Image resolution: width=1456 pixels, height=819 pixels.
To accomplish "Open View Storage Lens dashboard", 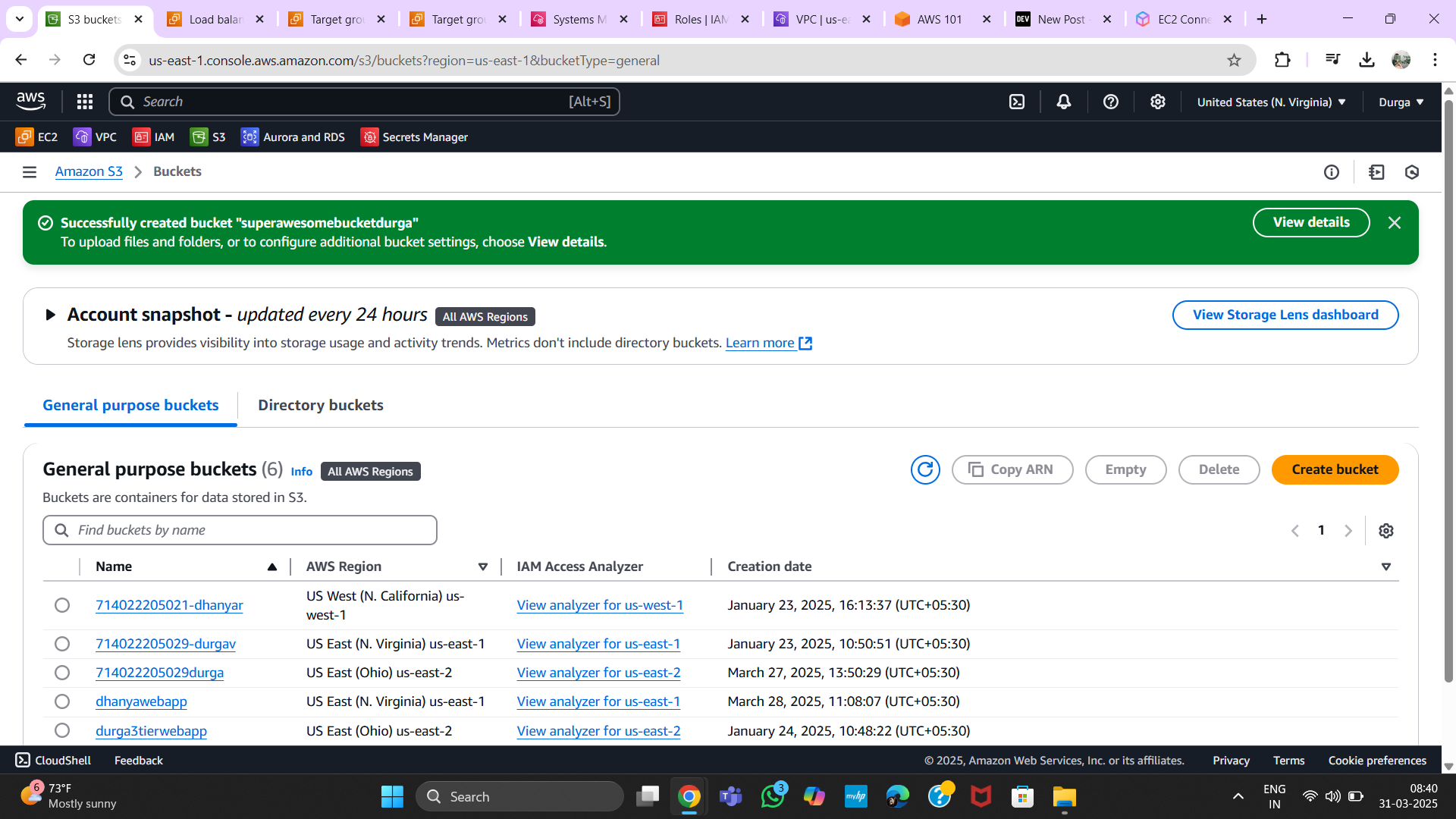I will pos(1285,315).
